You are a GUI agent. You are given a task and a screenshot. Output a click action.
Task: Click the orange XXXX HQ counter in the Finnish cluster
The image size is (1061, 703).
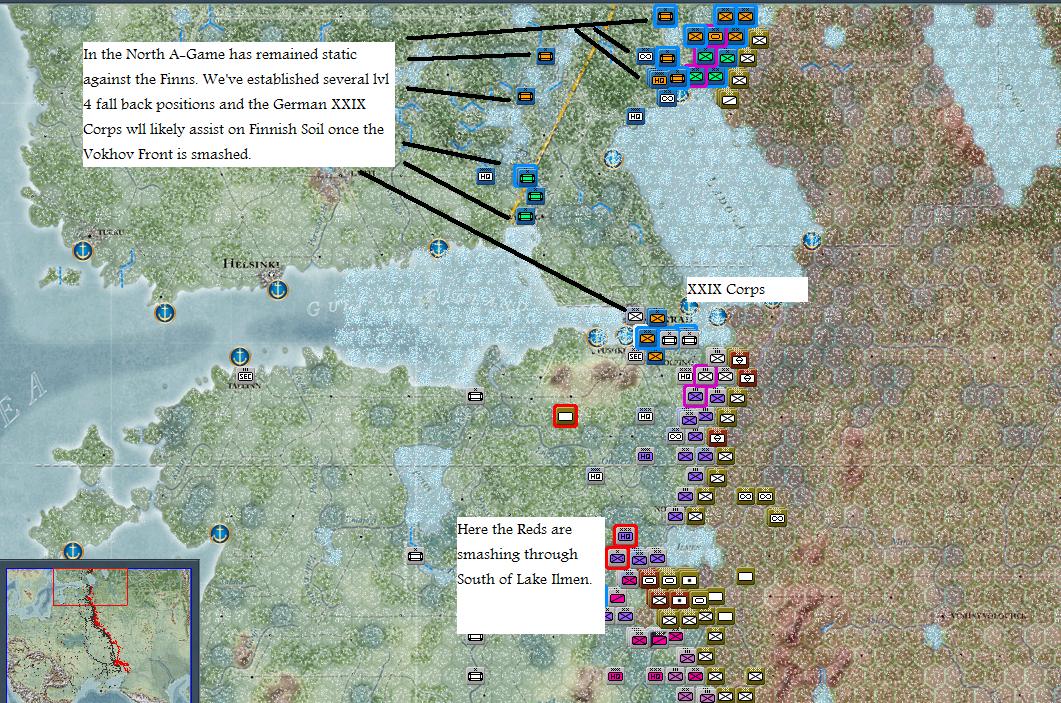coord(658,80)
